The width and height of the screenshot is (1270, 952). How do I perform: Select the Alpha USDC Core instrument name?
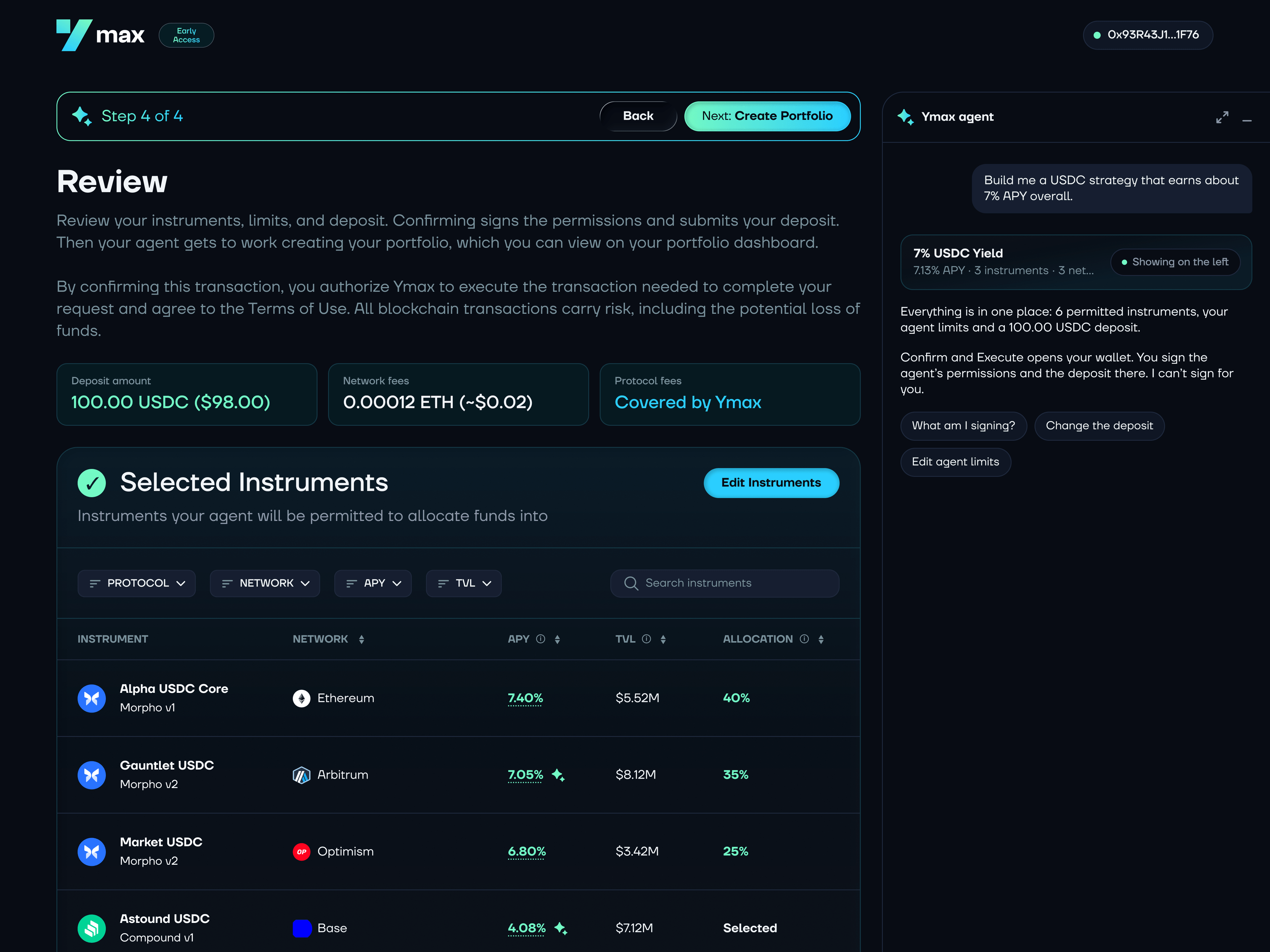point(174,689)
